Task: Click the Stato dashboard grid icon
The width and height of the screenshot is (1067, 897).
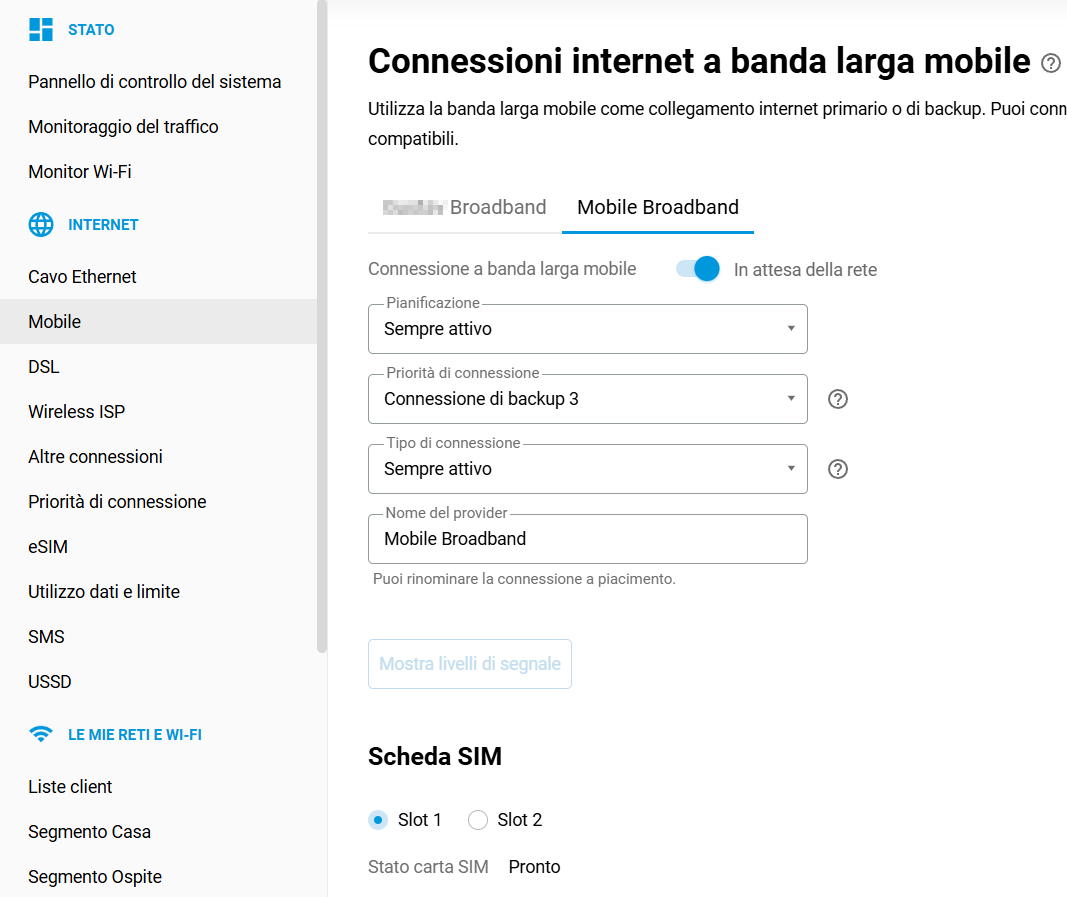Action: coord(41,30)
